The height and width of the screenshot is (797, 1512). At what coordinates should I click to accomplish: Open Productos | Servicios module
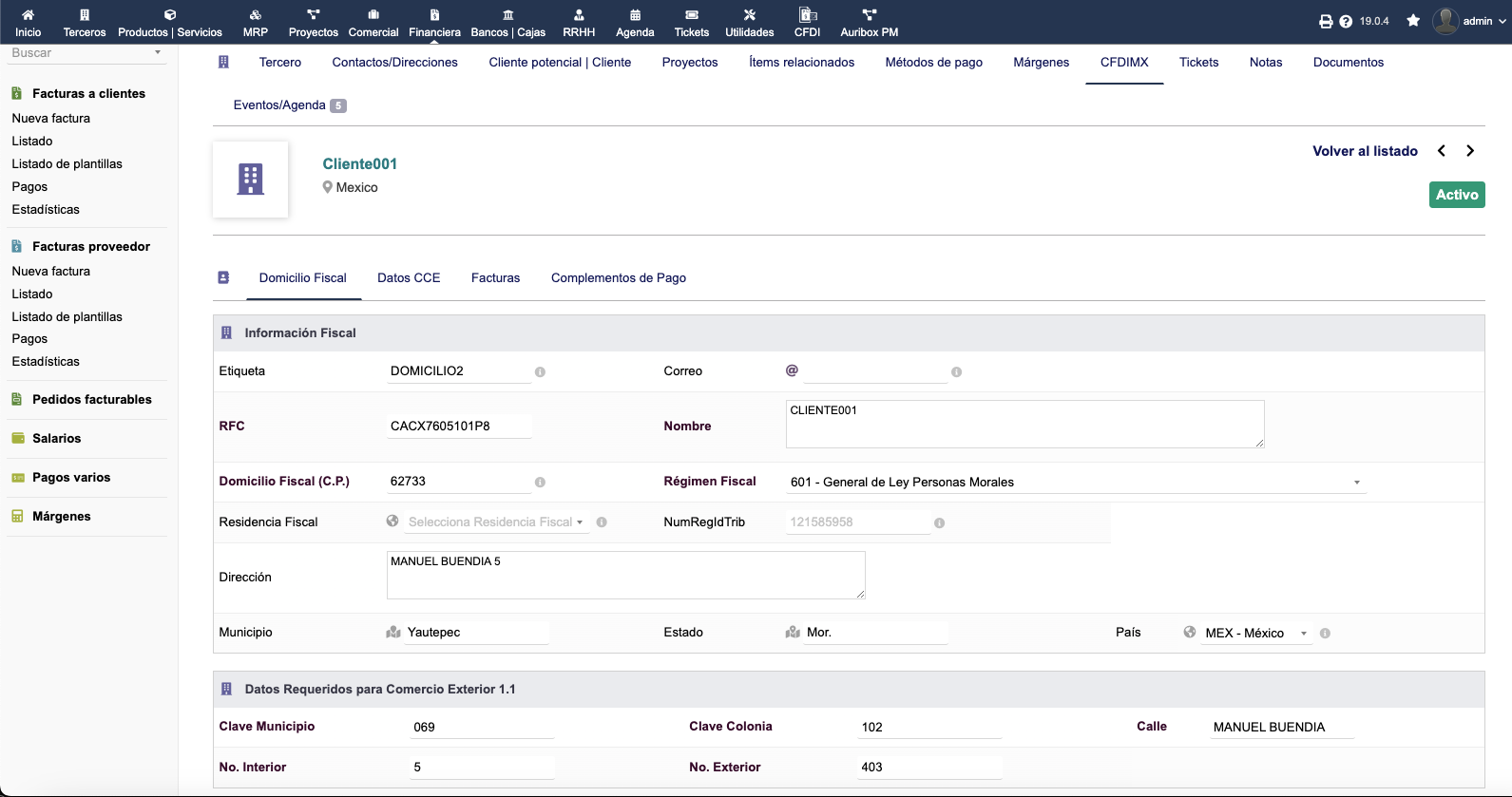point(170,23)
